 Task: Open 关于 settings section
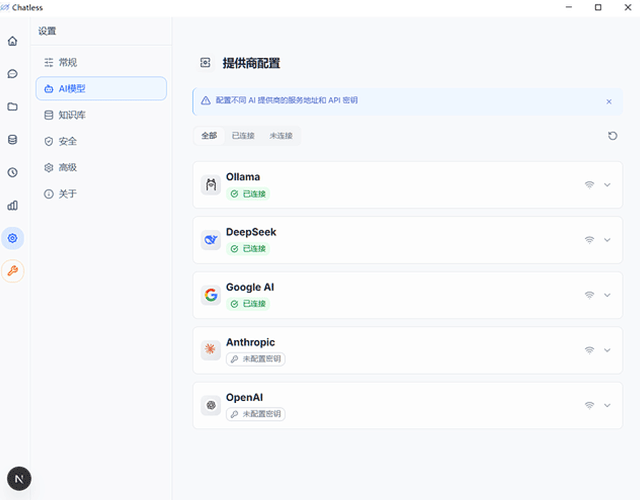click(x=101, y=194)
